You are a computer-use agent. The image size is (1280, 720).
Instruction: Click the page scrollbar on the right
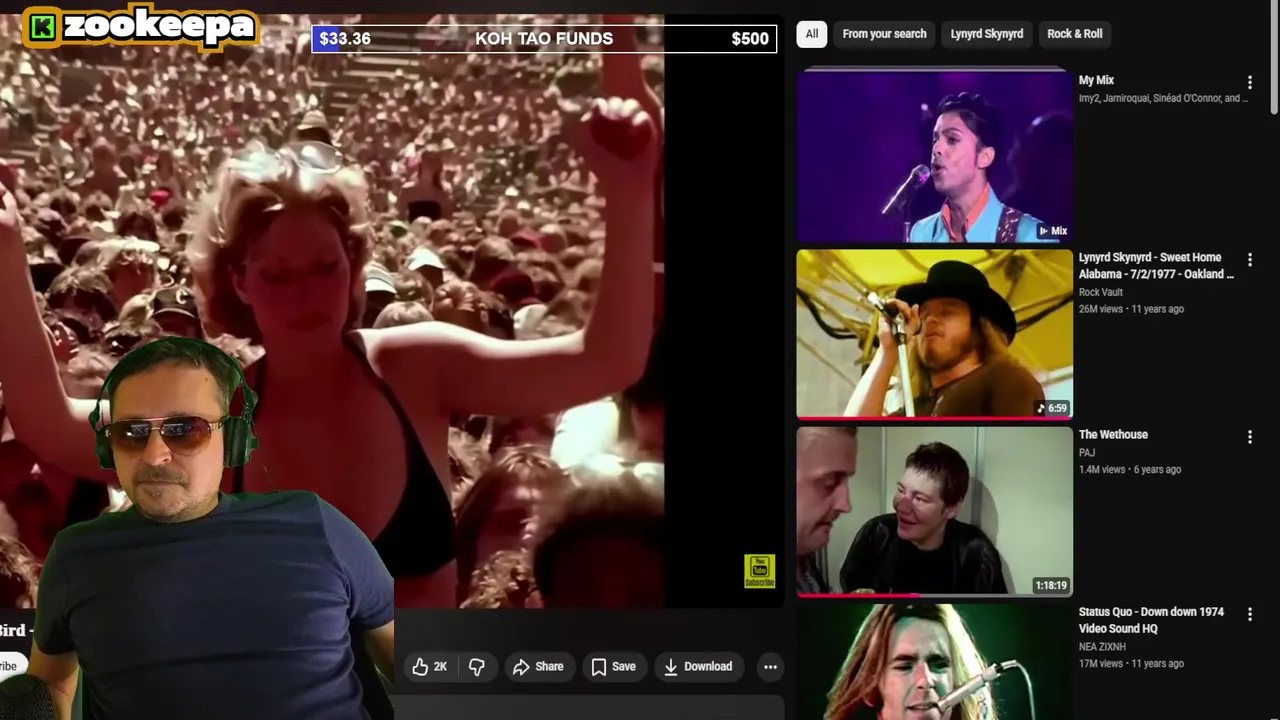pos(1274,60)
